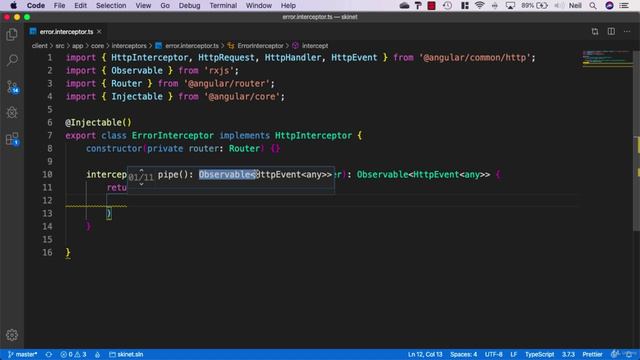
Task: Open the Manage gear at bottom of activity bar
Action: [x=12, y=335]
